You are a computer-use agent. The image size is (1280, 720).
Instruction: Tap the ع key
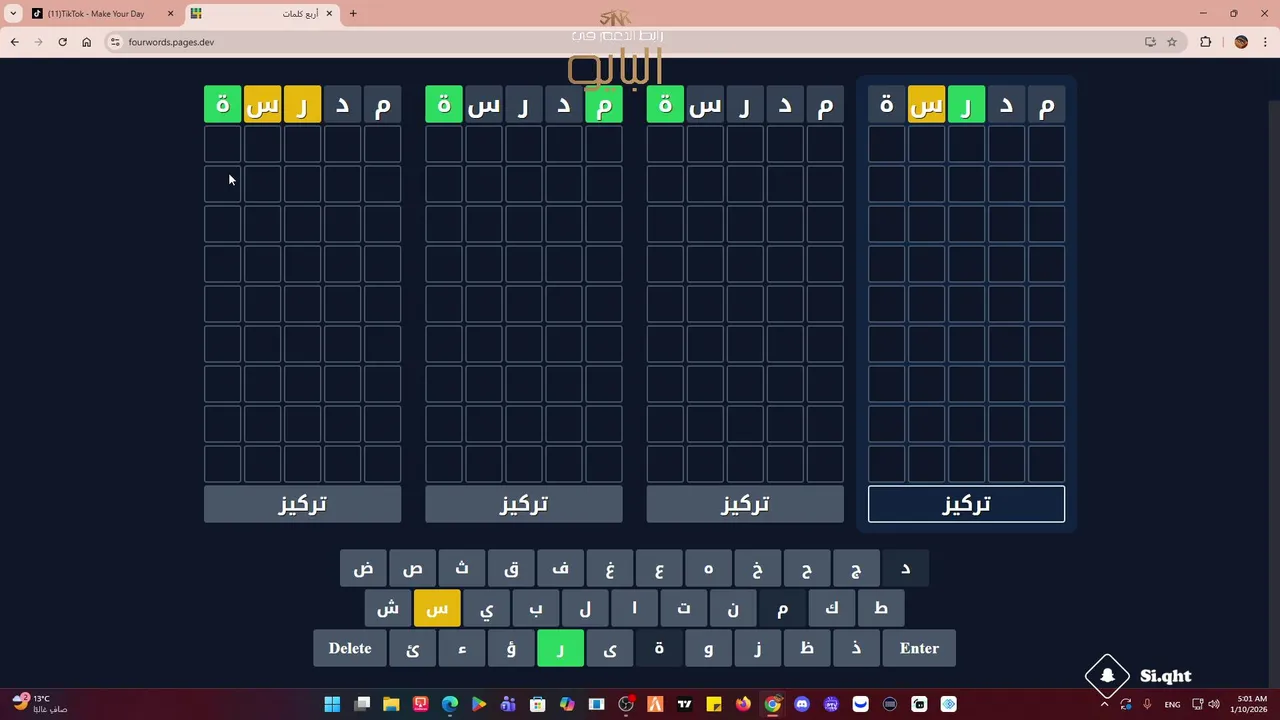(x=659, y=568)
